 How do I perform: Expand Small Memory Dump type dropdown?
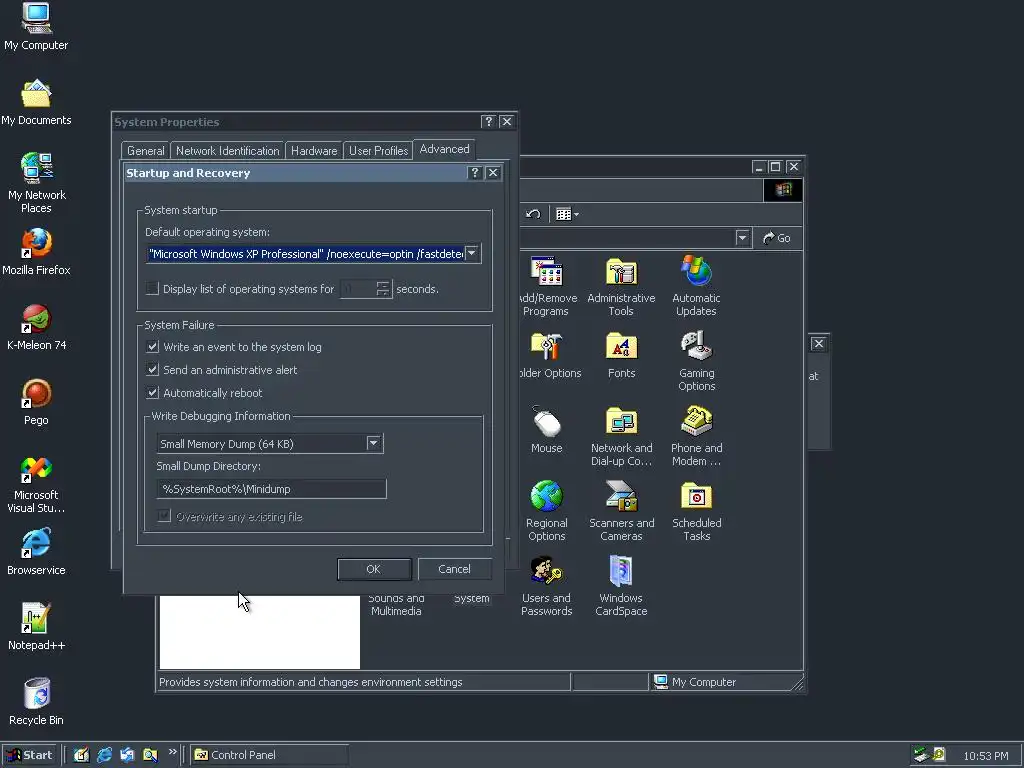pyautogui.click(x=374, y=443)
